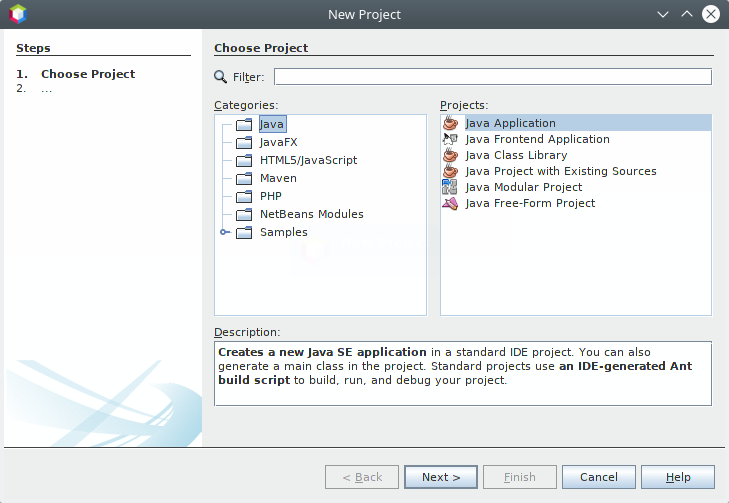This screenshot has width=729, height=503.
Task: Click the Java Free-Form Project icon
Action: (x=450, y=203)
